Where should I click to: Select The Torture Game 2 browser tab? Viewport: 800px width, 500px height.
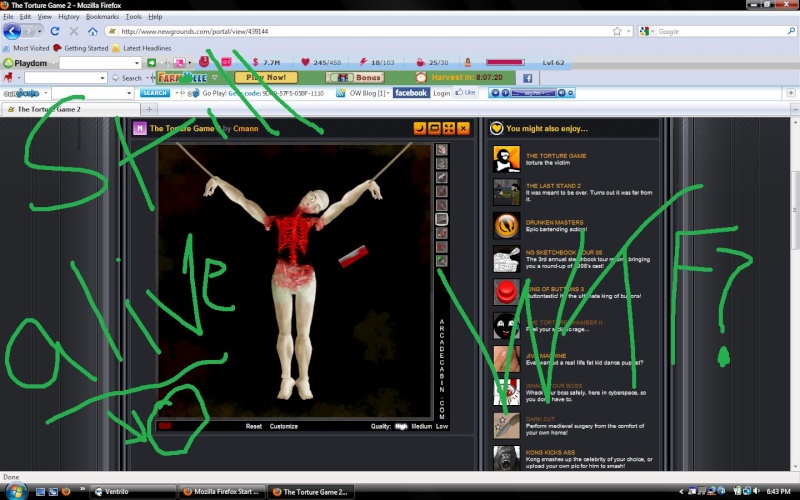(71, 109)
